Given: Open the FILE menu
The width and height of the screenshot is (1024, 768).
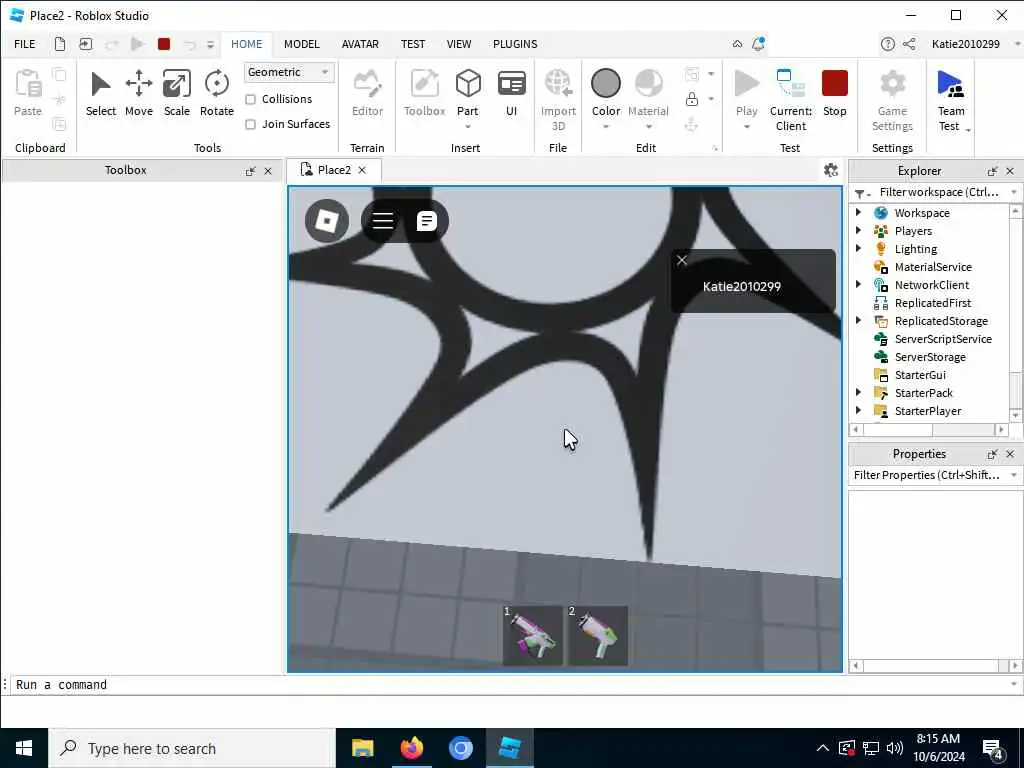Looking at the screenshot, I should point(25,44).
